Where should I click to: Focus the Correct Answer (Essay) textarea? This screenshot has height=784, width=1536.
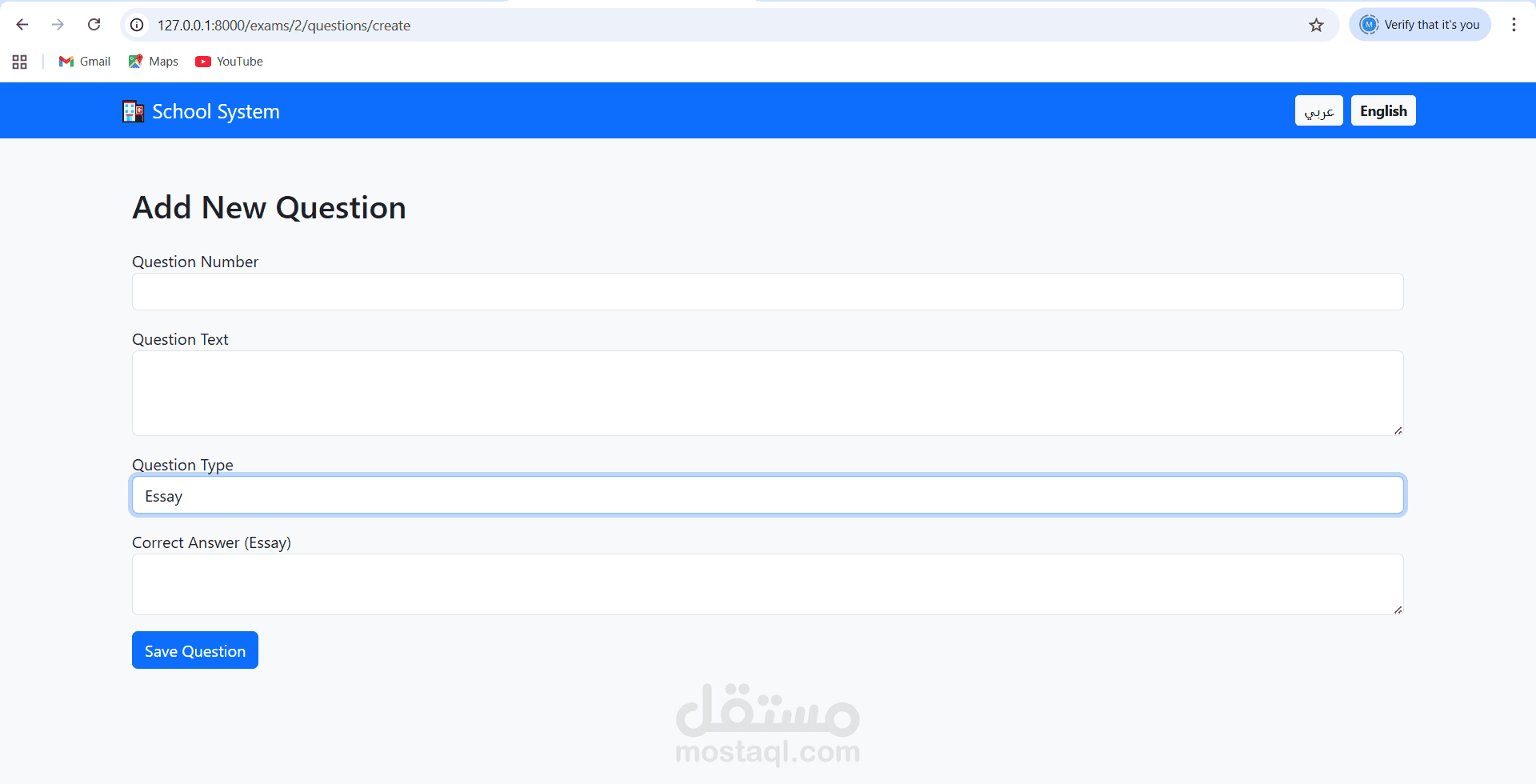click(x=768, y=585)
